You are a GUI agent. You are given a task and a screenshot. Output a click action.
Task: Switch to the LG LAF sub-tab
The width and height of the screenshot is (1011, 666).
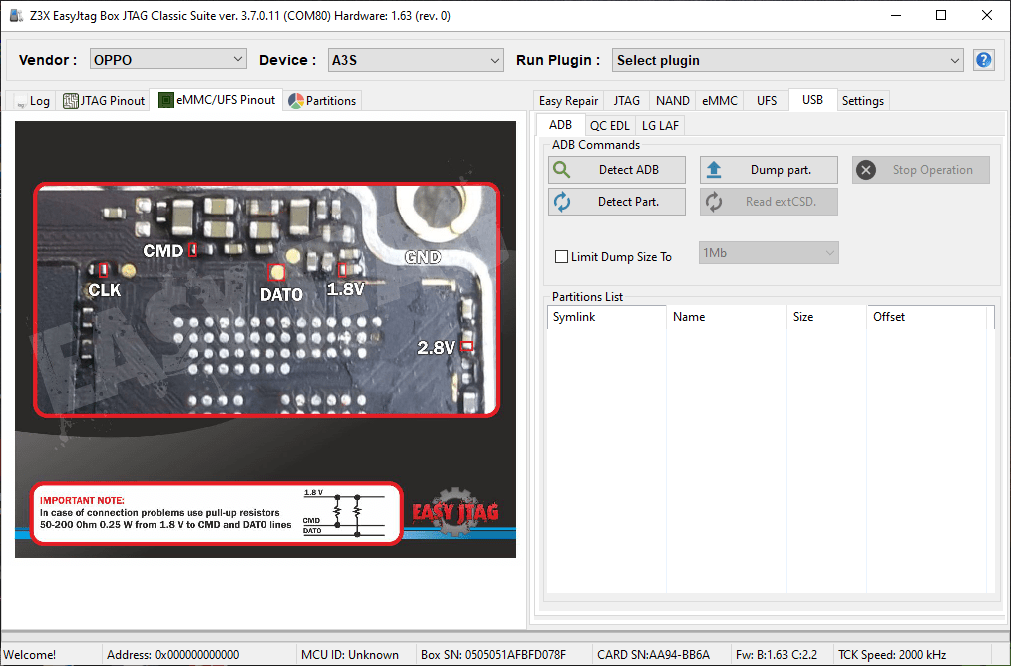pos(660,126)
